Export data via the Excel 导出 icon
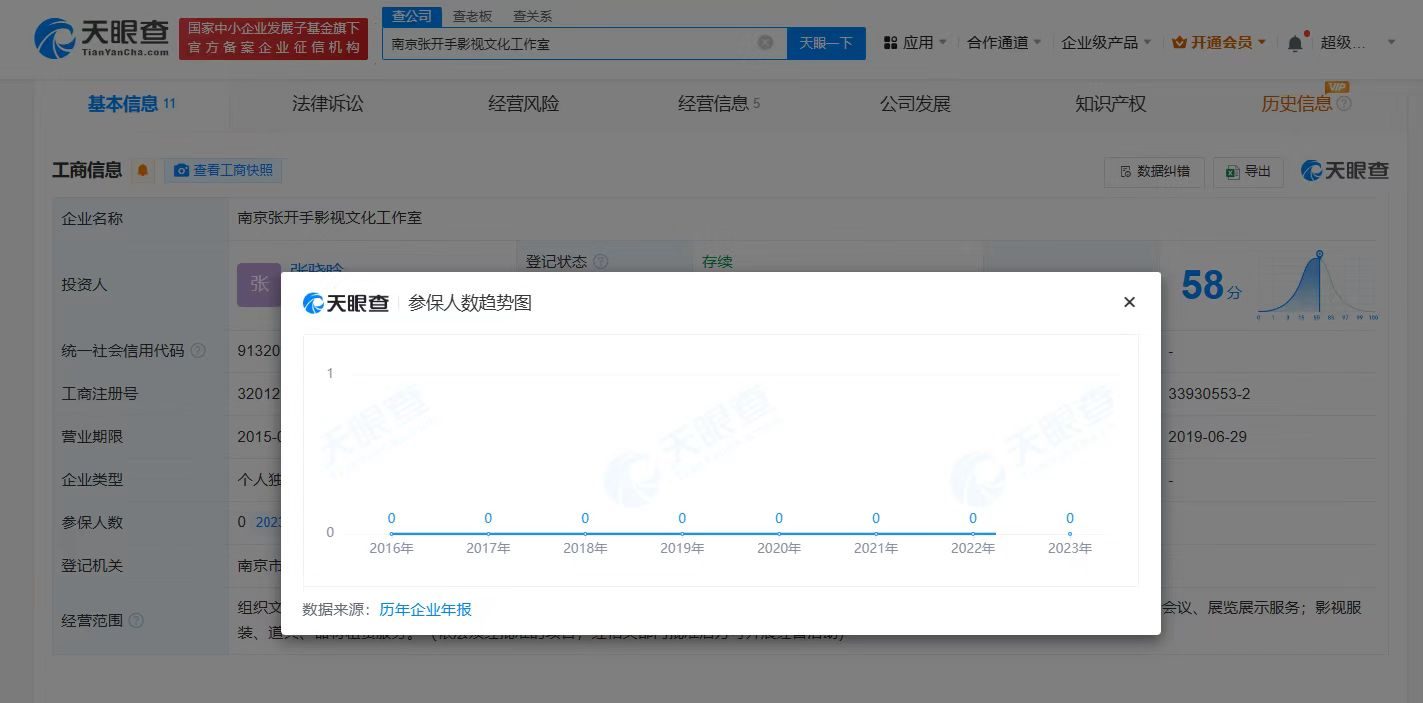 click(x=1231, y=171)
